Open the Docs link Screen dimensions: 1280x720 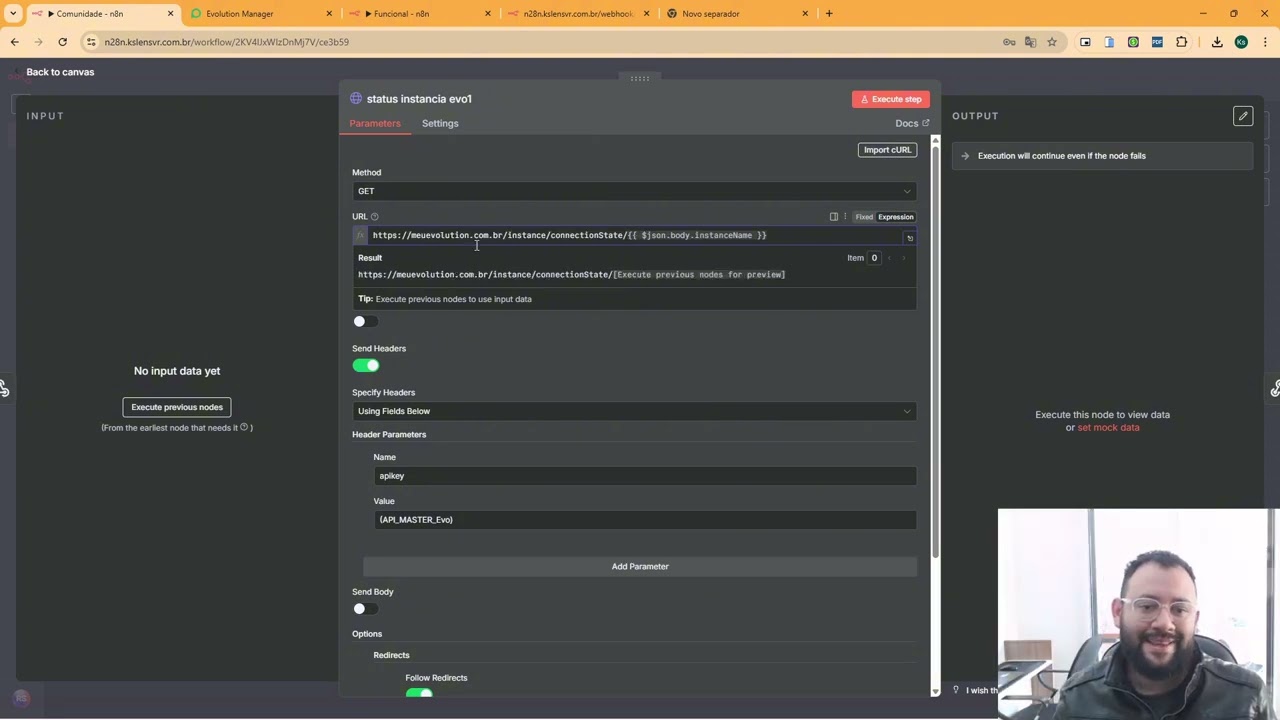click(912, 123)
